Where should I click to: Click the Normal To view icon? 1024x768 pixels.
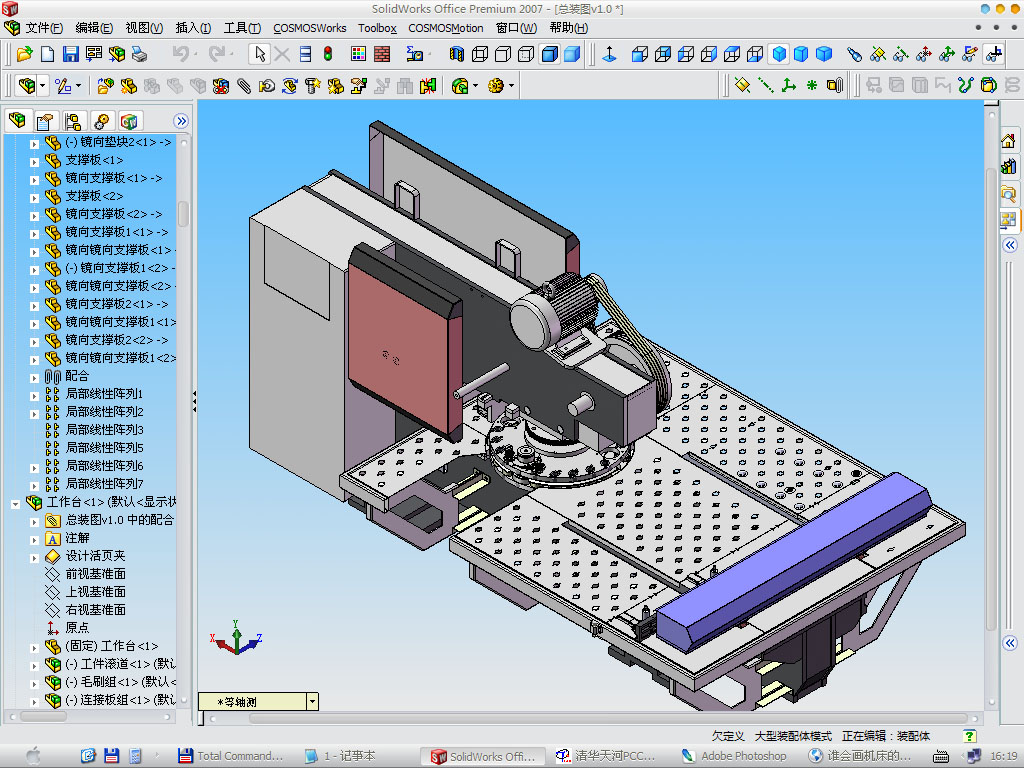[609, 54]
